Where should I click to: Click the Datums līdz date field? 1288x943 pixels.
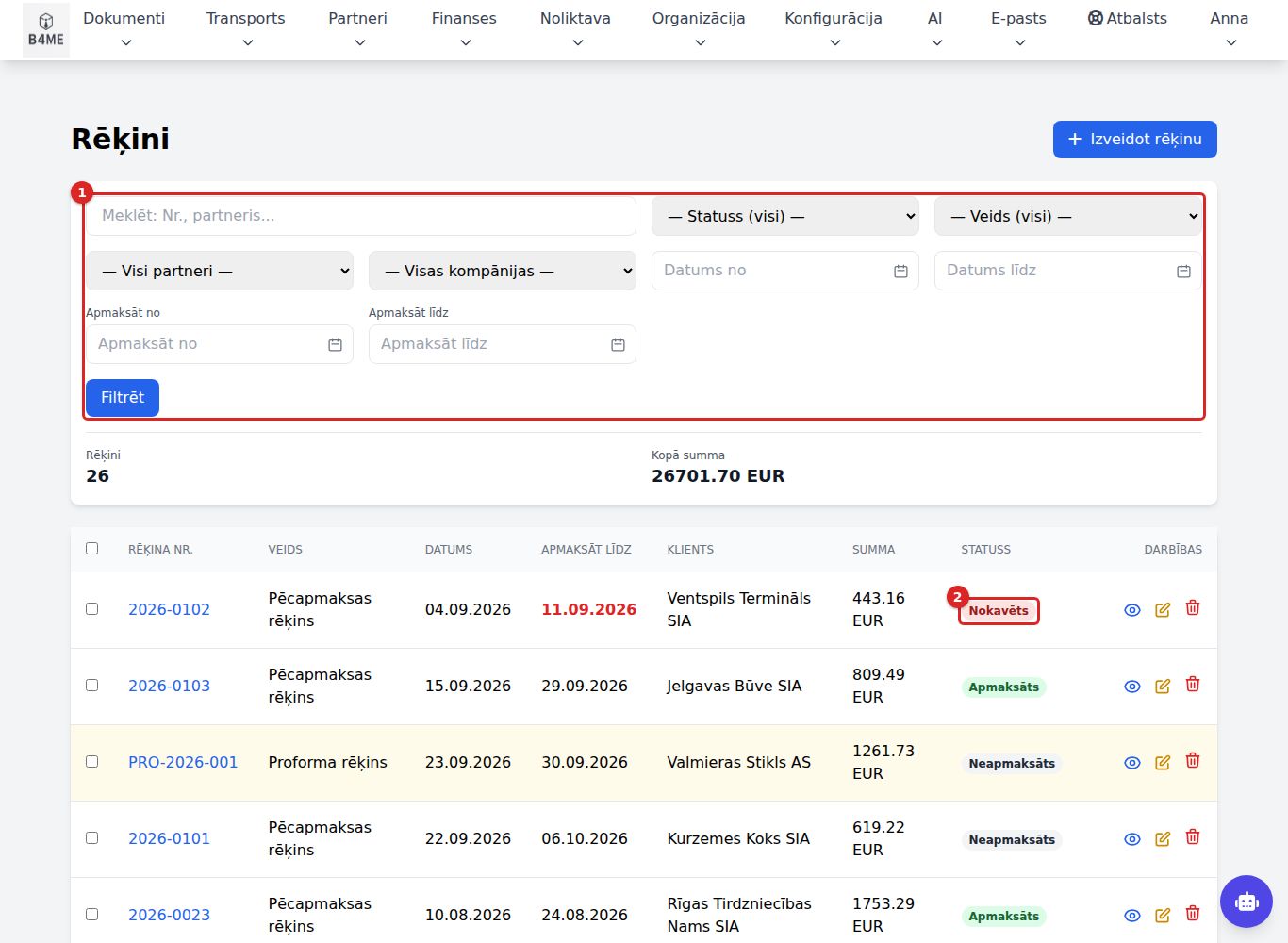click(x=1068, y=271)
